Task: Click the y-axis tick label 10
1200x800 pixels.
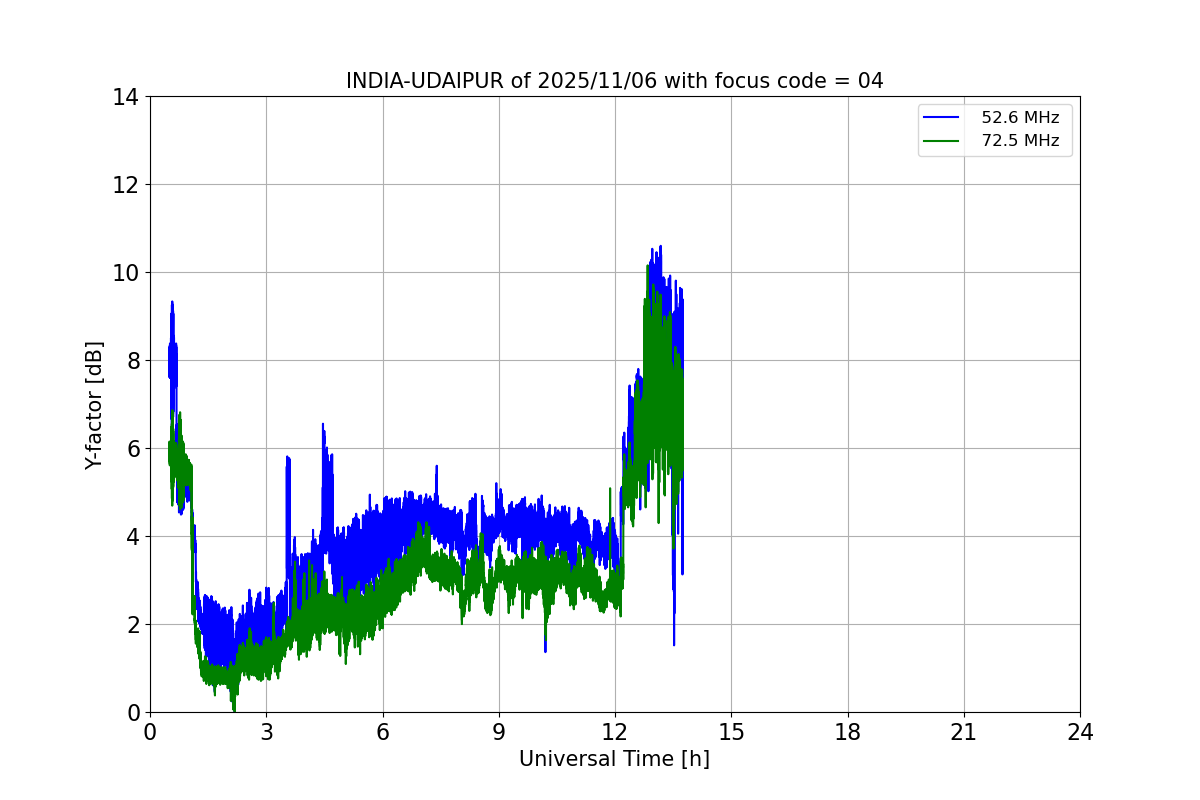Action: pyautogui.click(x=125, y=273)
